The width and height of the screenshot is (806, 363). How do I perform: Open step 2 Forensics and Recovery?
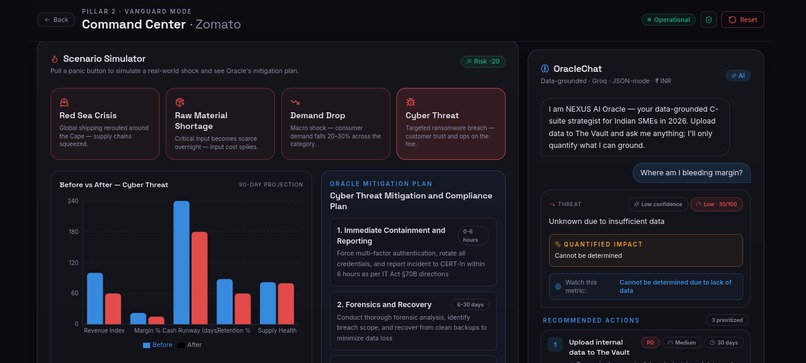(x=413, y=321)
